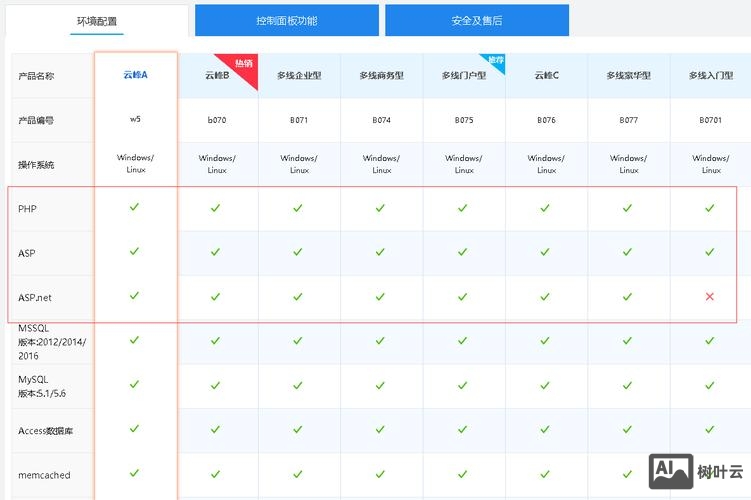Image resolution: width=751 pixels, height=500 pixels.
Task: Click product code B074
Action: pyautogui.click(x=381, y=120)
